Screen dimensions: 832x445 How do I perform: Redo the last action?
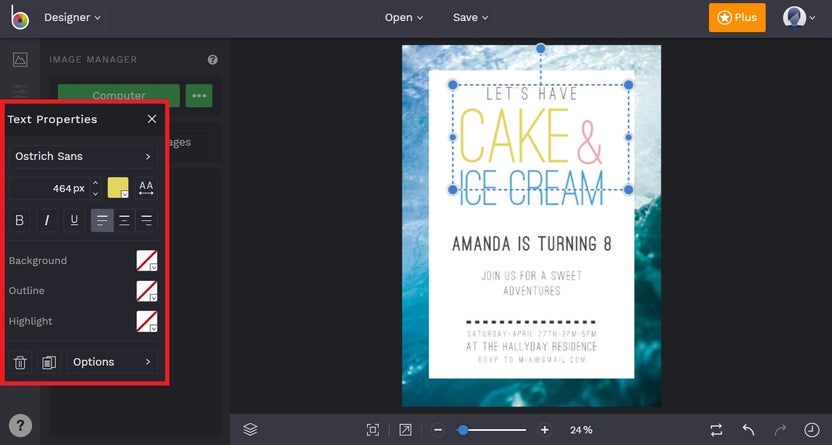(x=780, y=430)
